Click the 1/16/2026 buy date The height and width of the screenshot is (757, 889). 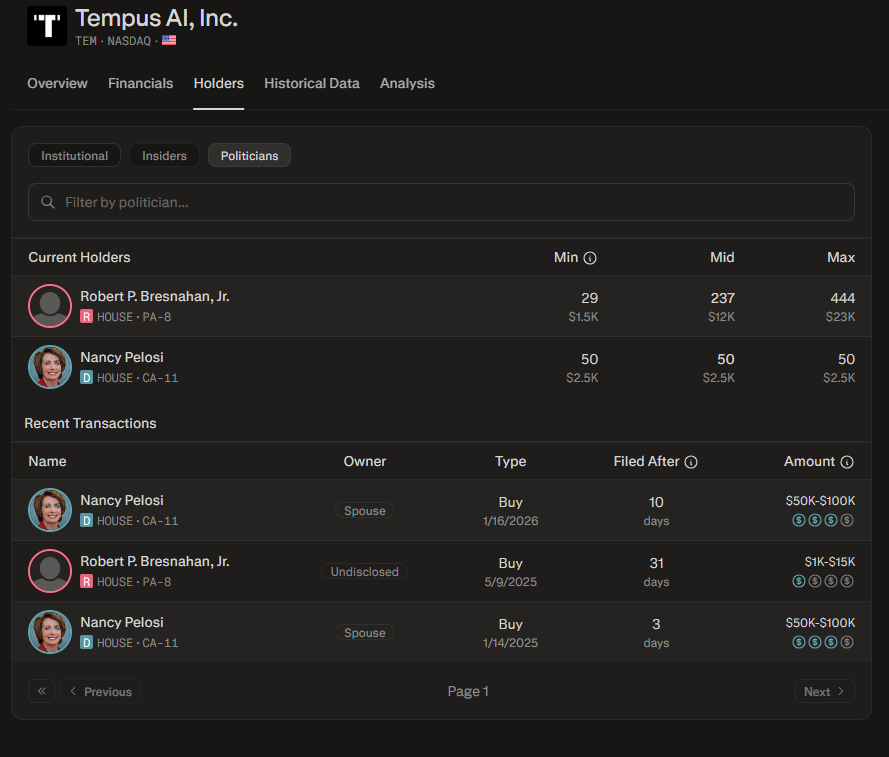[x=510, y=521]
